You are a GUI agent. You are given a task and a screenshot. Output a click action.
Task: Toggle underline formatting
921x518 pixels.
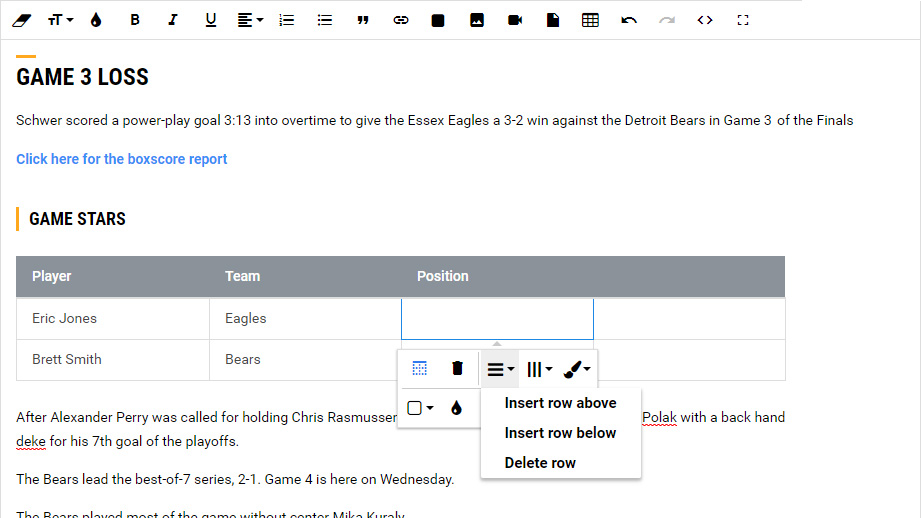(210, 20)
